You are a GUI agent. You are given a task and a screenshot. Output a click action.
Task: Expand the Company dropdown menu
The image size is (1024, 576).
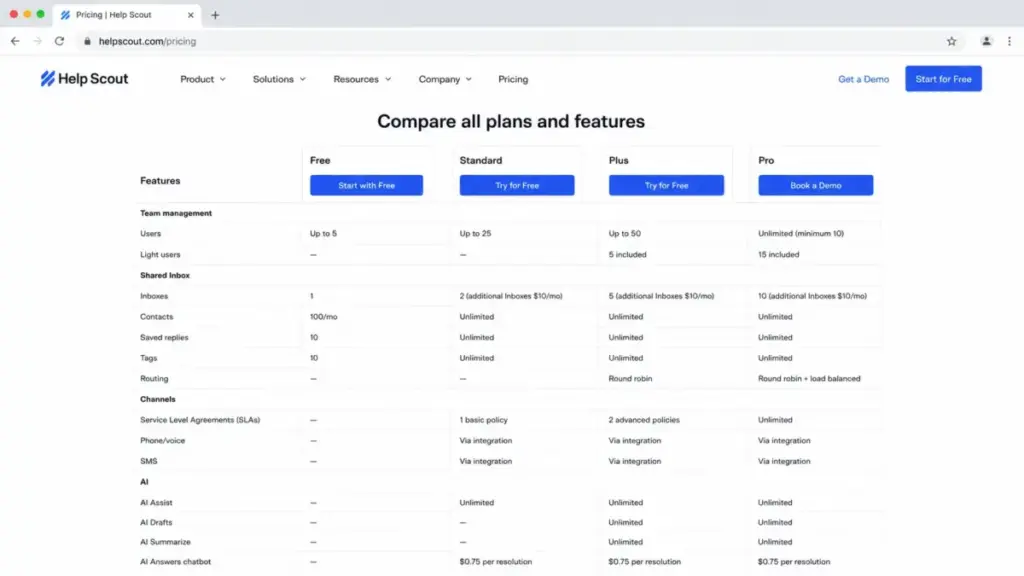tap(445, 79)
